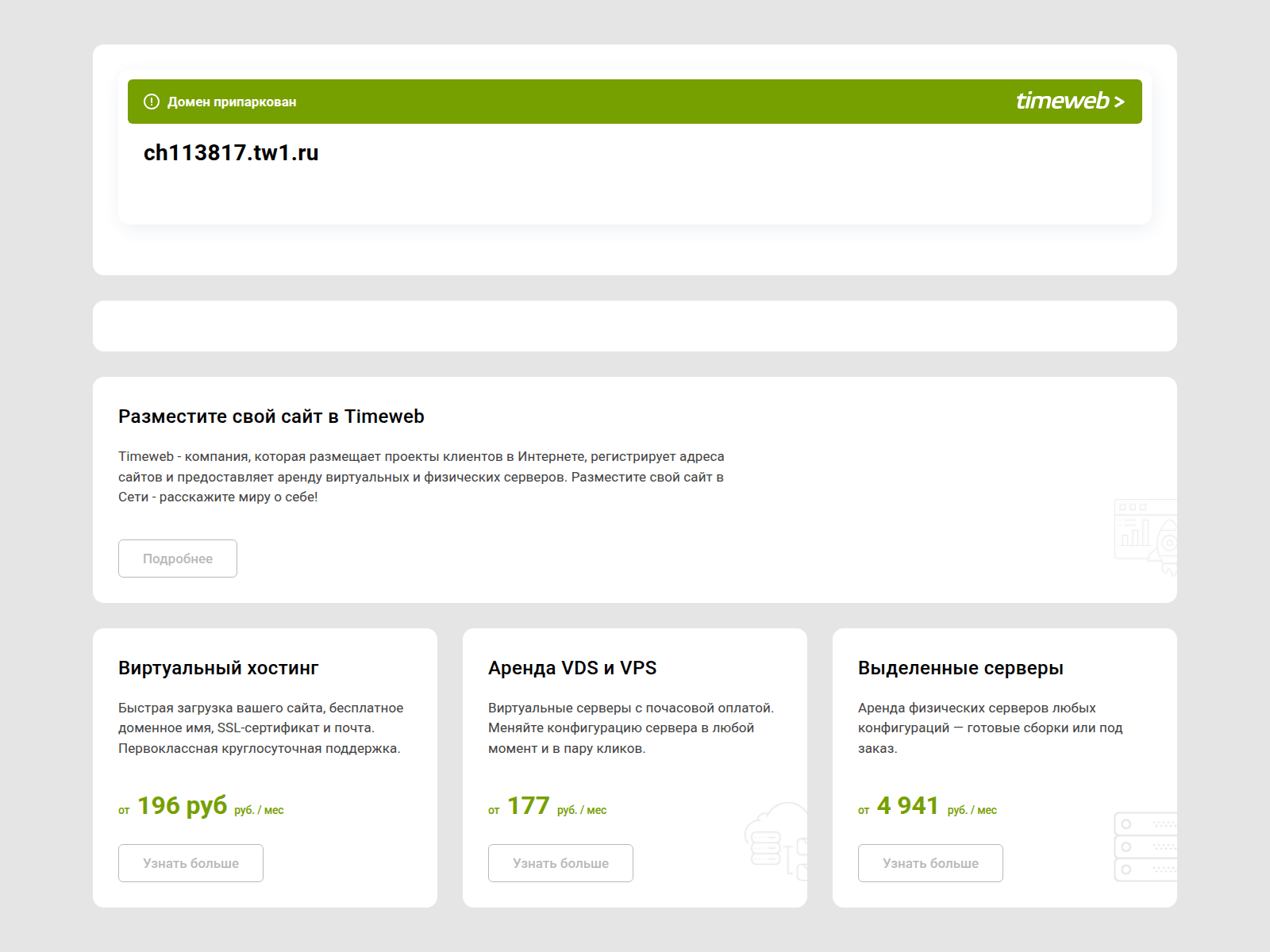Click the 177 price value
This screenshot has height=952, width=1270.
(529, 805)
